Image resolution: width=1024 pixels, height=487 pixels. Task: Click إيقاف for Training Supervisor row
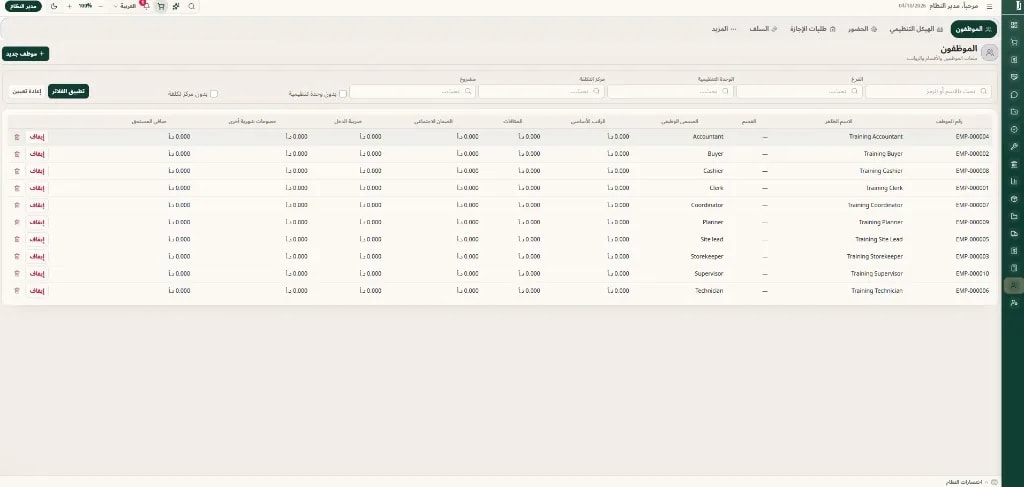pyautogui.click(x=37, y=274)
